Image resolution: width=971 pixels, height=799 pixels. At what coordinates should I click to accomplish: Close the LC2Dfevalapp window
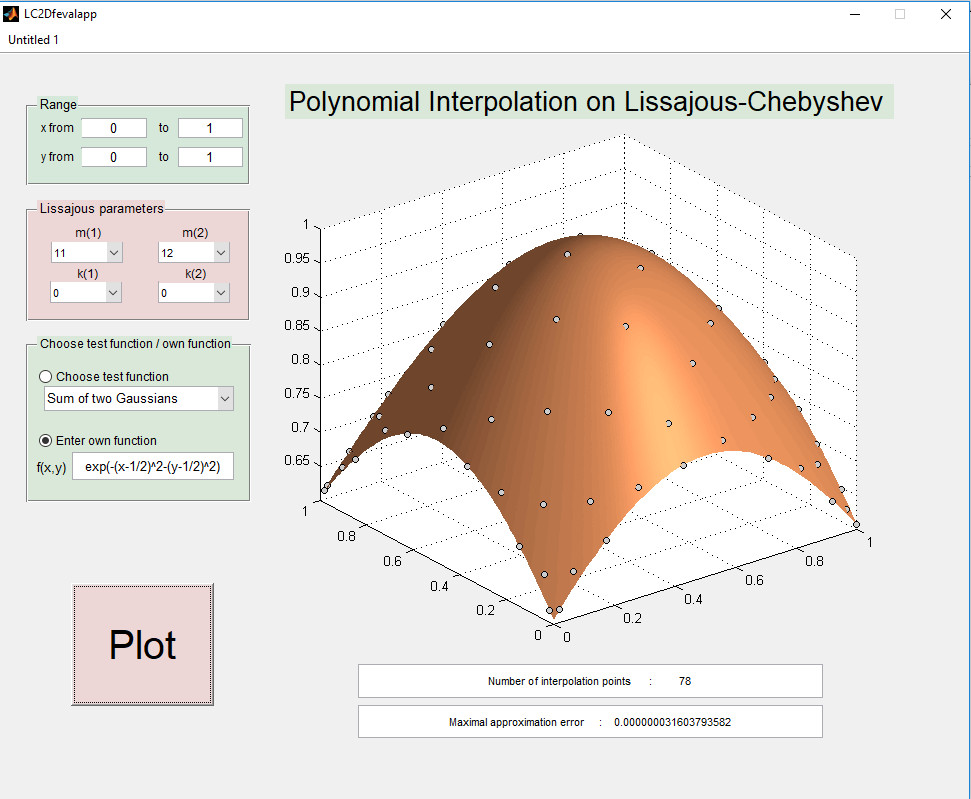946,14
